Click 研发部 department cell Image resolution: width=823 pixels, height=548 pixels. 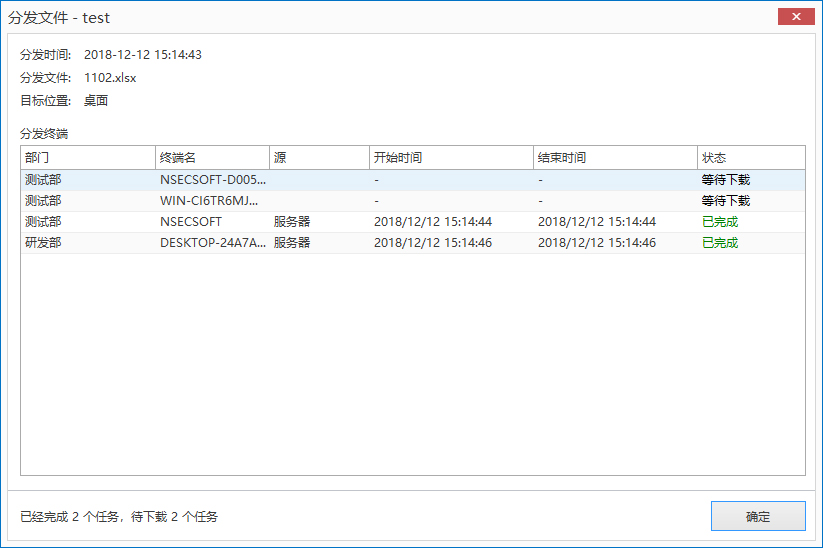coord(43,243)
